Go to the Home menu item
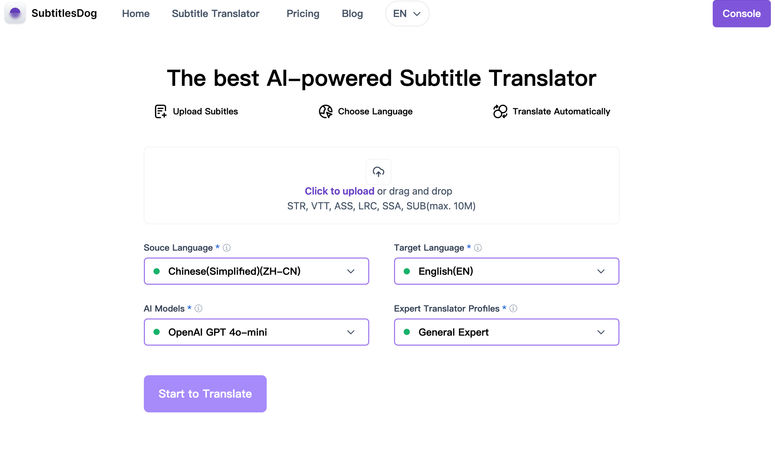 click(x=136, y=14)
